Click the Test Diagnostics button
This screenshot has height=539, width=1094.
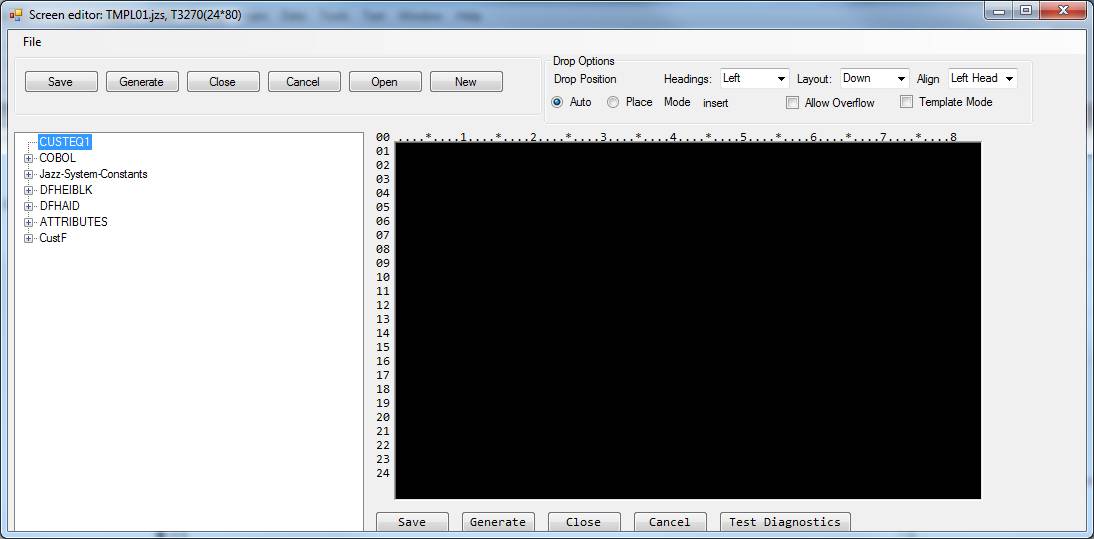[785, 522]
